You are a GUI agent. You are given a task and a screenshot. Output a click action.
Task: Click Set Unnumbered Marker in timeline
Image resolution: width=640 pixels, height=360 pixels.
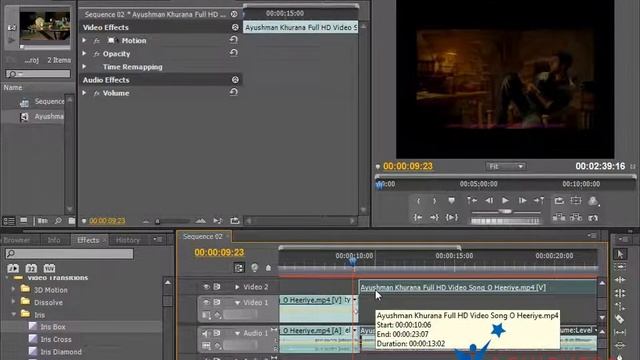[x=268, y=268]
